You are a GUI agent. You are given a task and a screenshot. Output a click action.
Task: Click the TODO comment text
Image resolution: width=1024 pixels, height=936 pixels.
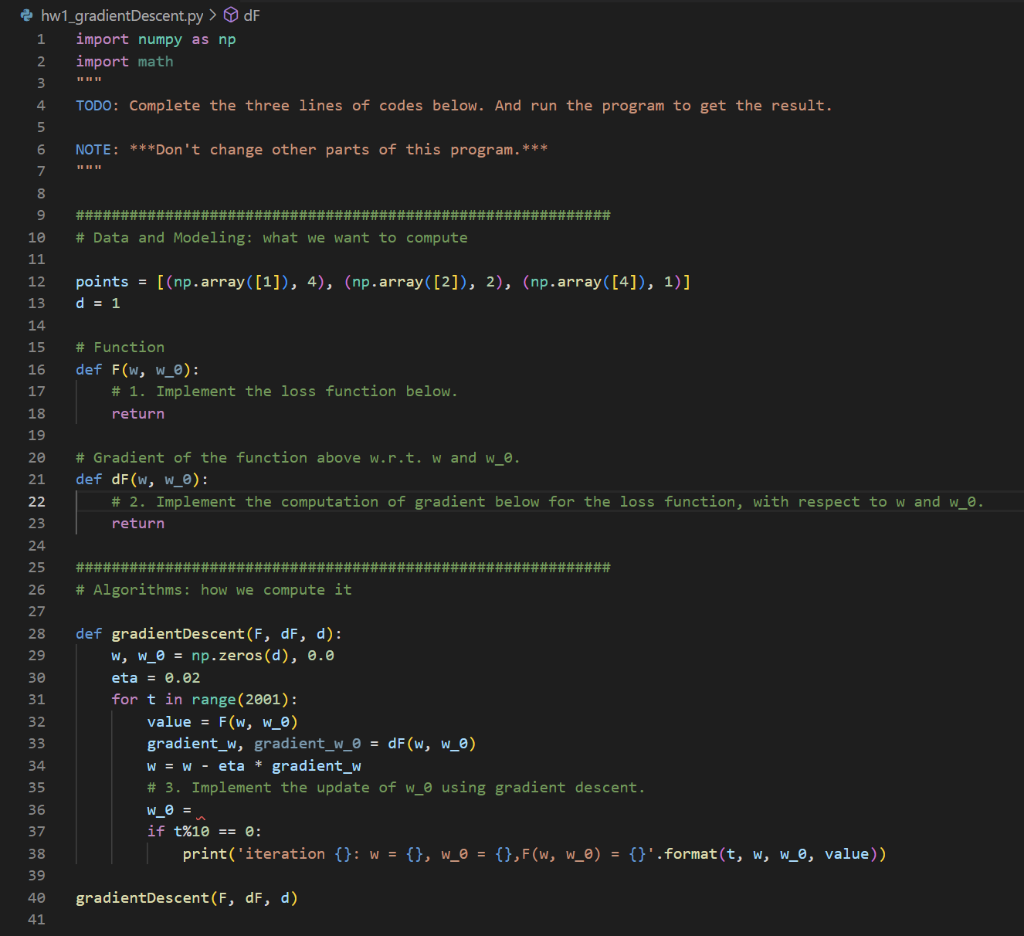454,106
